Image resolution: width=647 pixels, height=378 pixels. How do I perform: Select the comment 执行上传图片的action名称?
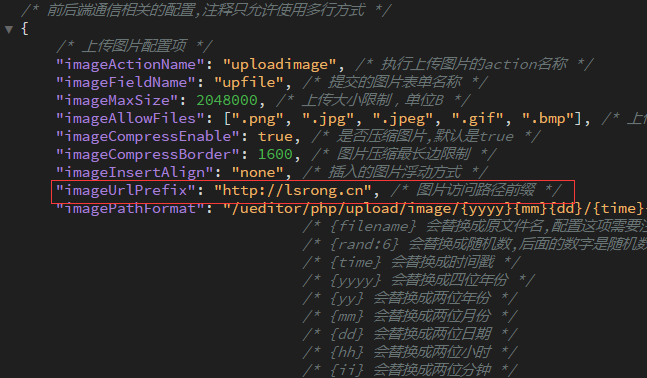(x=475, y=64)
